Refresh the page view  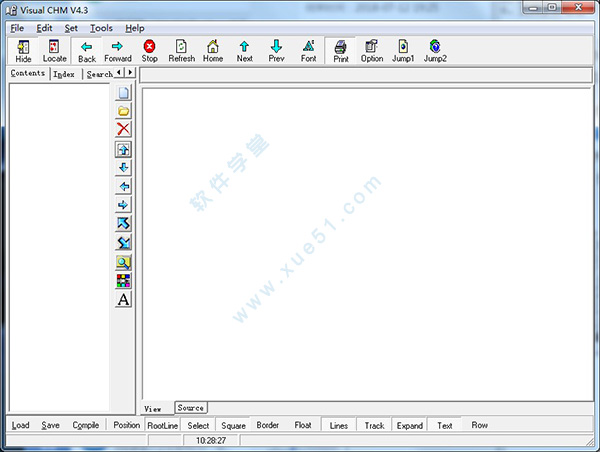[181, 51]
